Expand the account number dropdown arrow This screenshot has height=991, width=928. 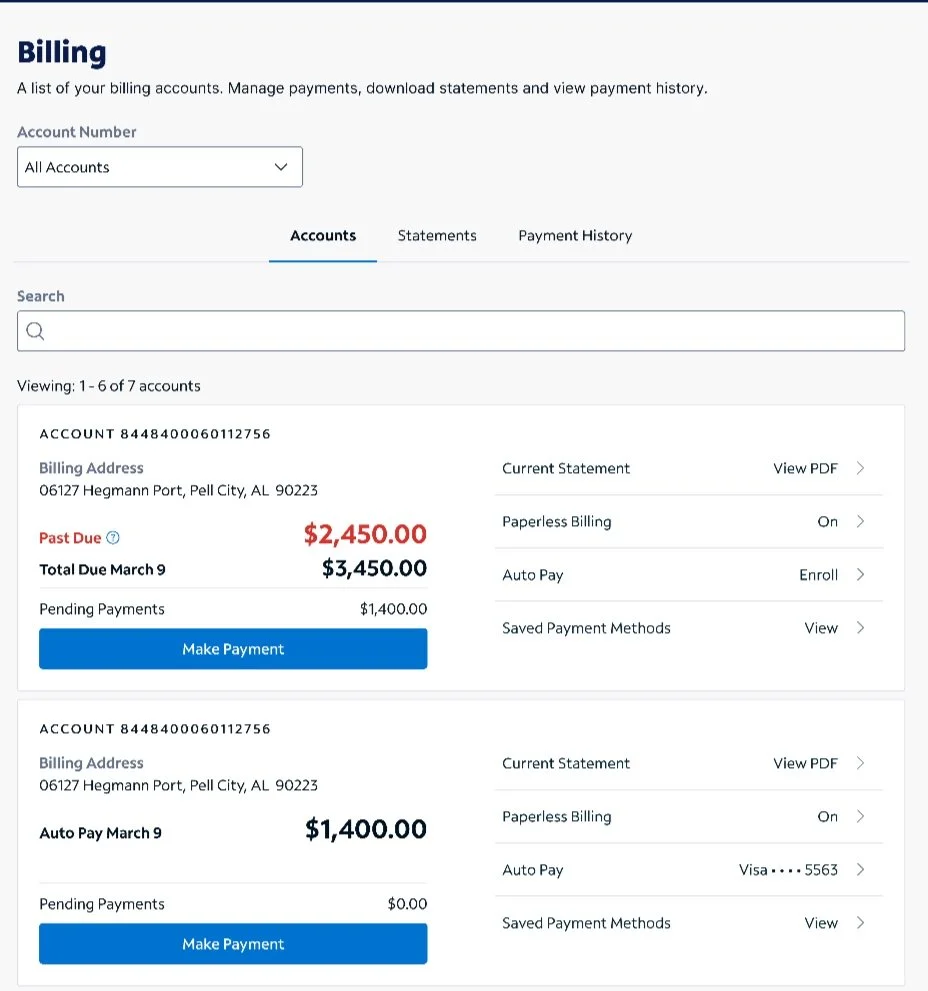pos(281,167)
